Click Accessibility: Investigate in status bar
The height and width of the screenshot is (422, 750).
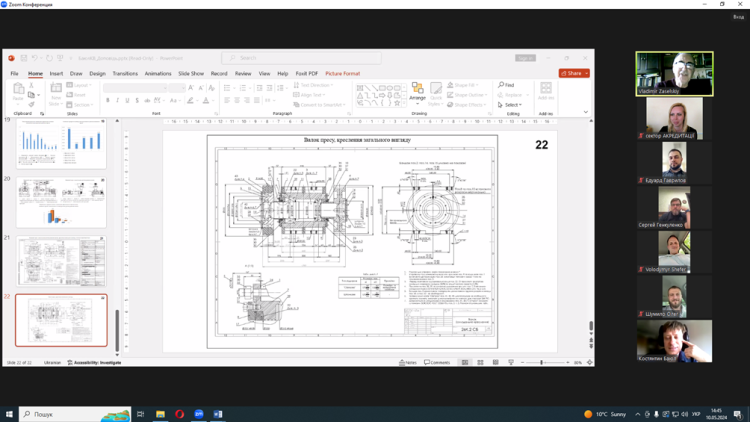(95, 362)
